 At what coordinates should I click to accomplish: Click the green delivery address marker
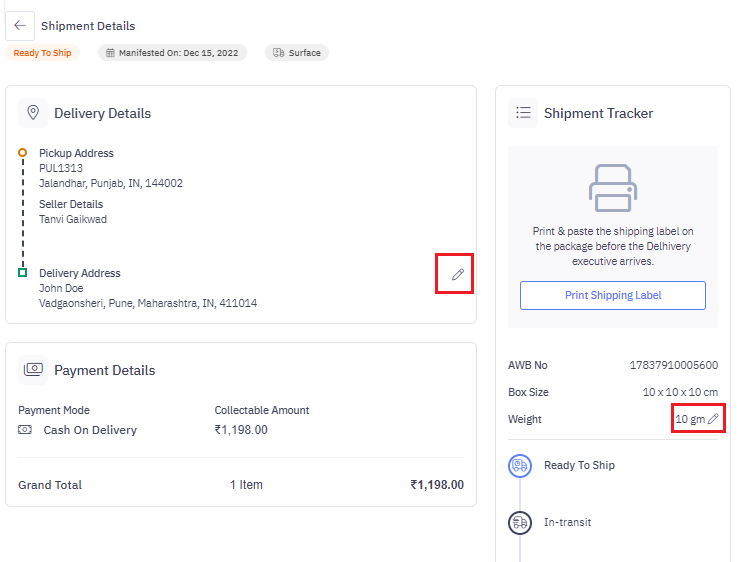(22, 272)
